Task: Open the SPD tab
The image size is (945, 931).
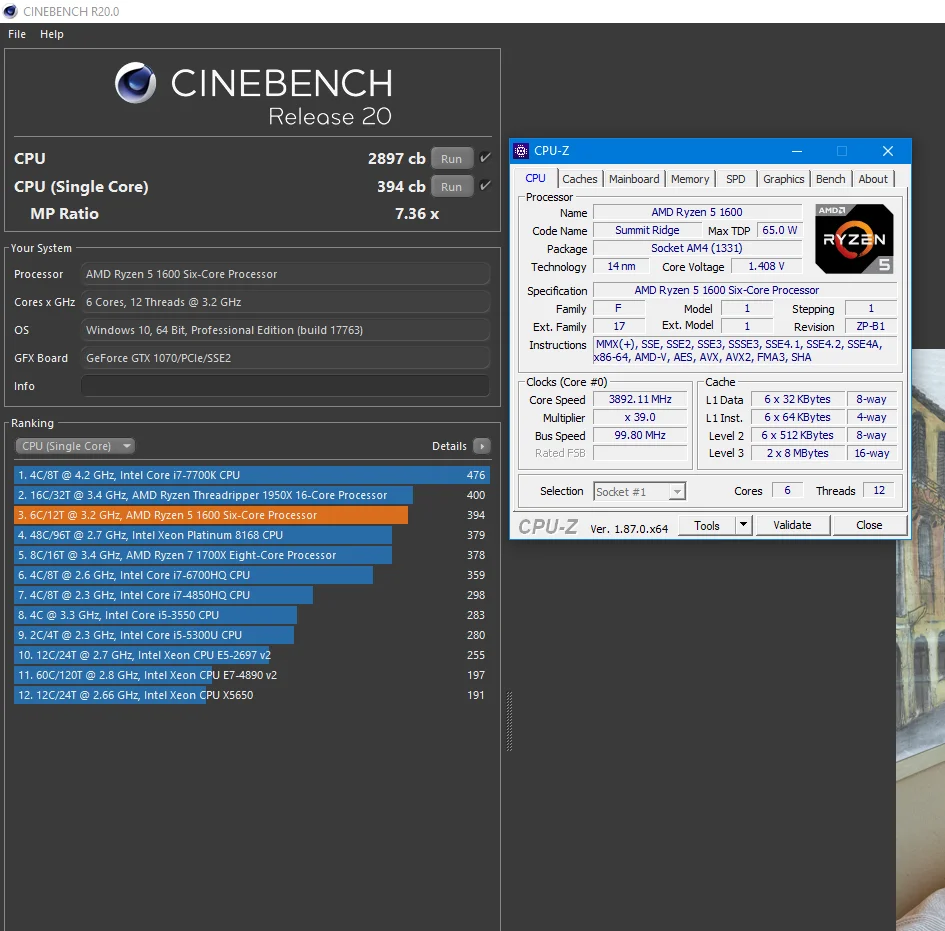Action: point(736,179)
